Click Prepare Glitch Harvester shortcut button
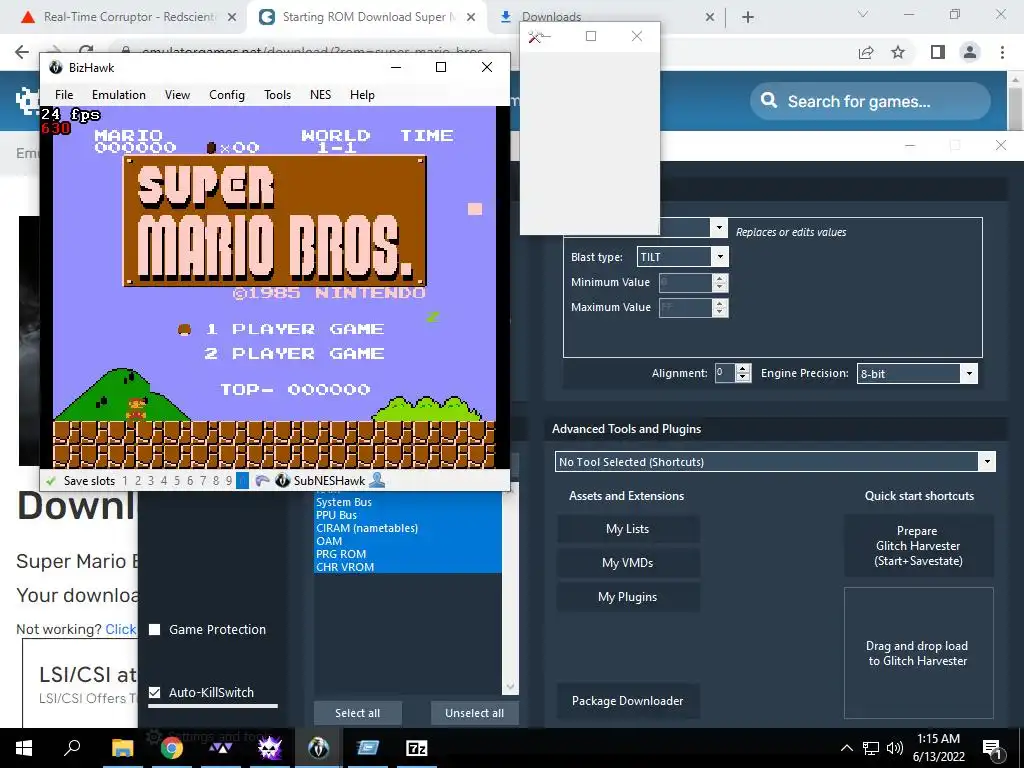Screen dimensions: 1024x768 coord(918,546)
